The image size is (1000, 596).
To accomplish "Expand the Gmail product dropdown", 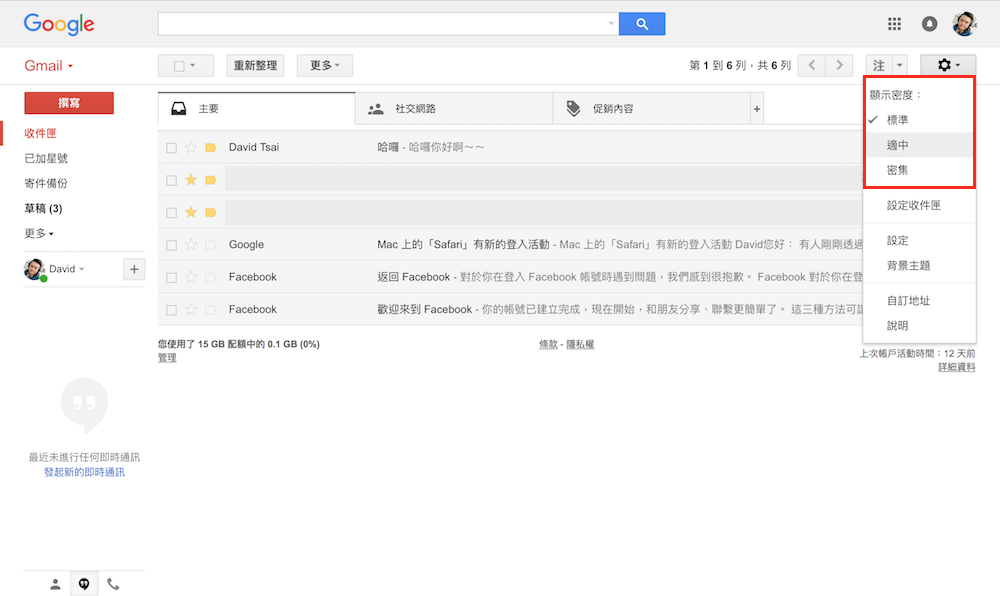I will click(x=49, y=66).
